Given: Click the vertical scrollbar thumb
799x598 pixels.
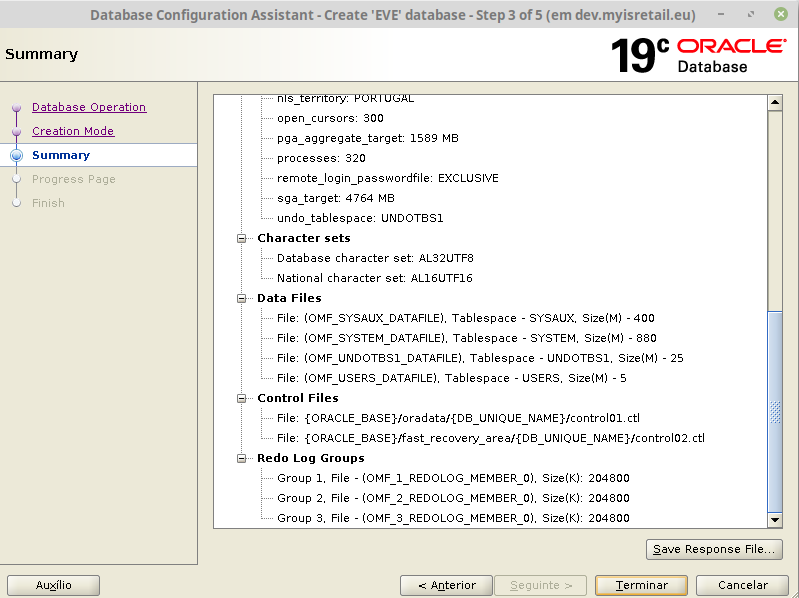Looking at the screenshot, I should pos(775,412).
